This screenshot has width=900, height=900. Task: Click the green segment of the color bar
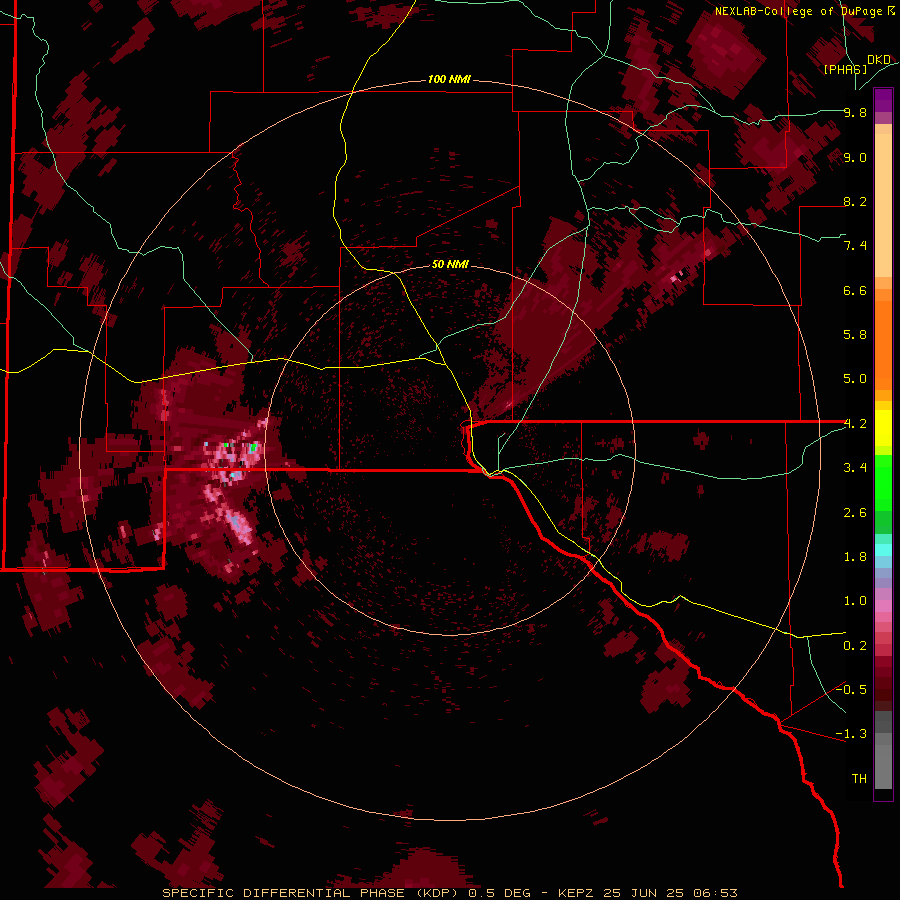[883, 494]
